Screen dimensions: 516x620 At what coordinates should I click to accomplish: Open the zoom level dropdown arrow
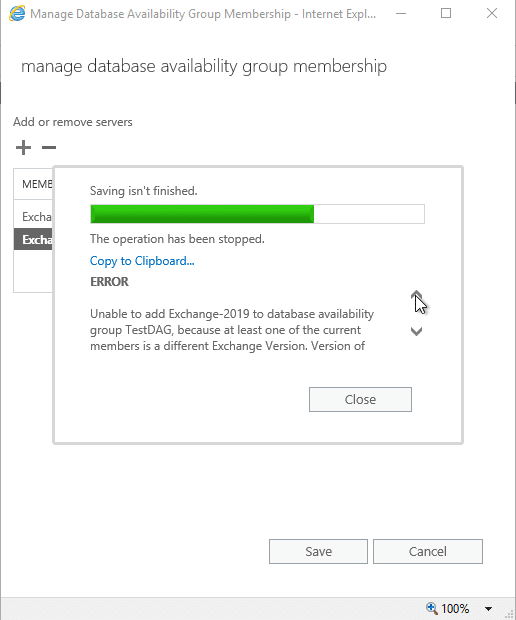pyautogui.click(x=488, y=609)
